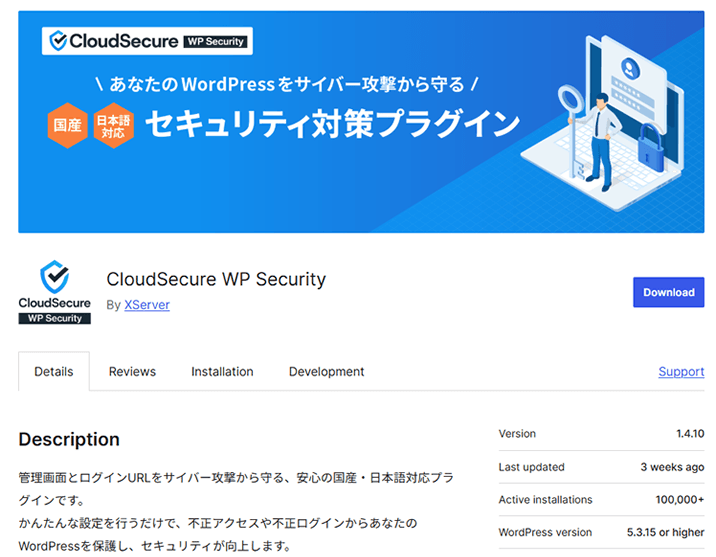
Task: Click the banner tagline あなたのWordPressをサイバー攻撃から守る
Action: [287, 84]
